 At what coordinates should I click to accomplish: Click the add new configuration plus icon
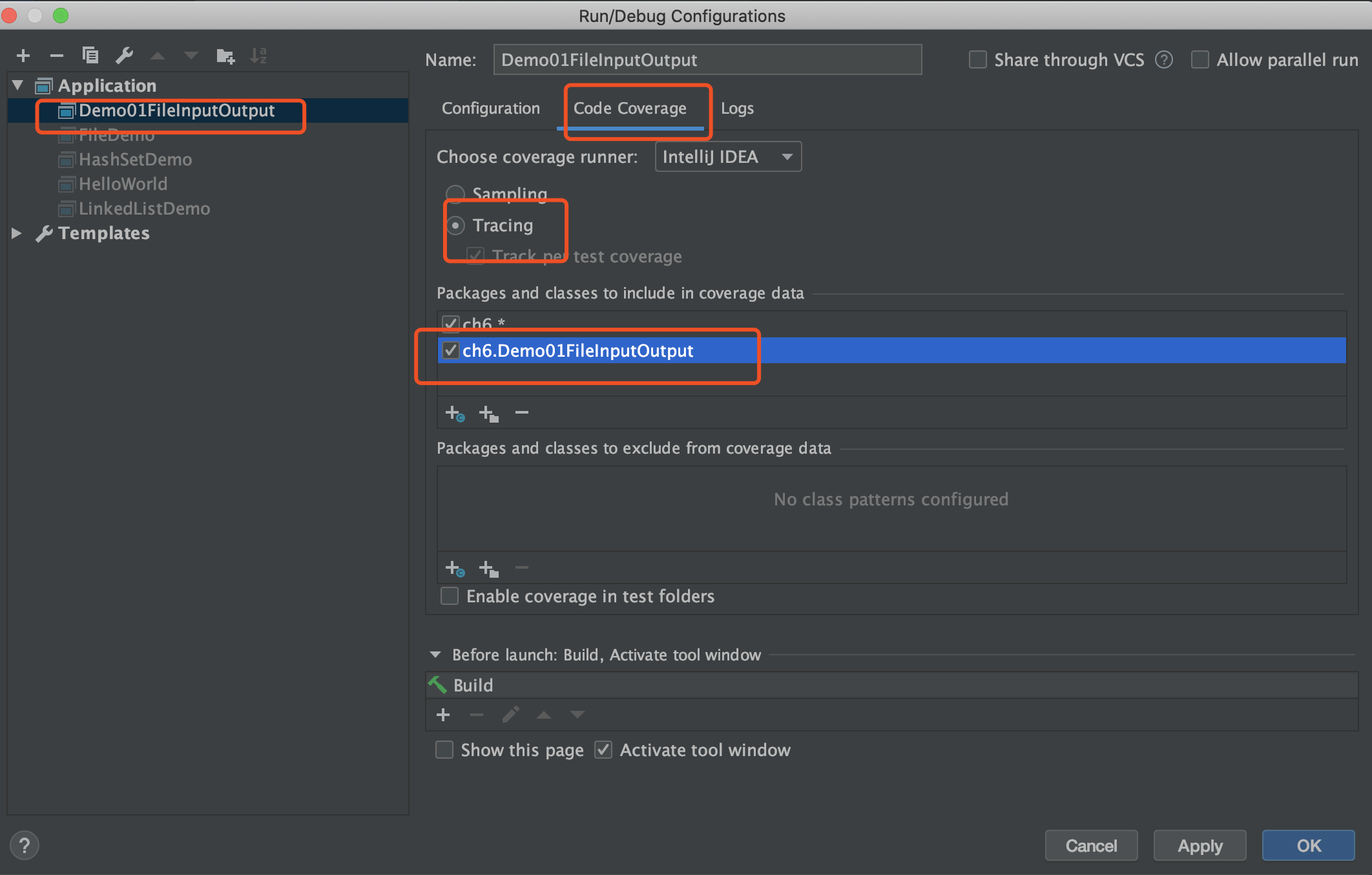[x=23, y=56]
